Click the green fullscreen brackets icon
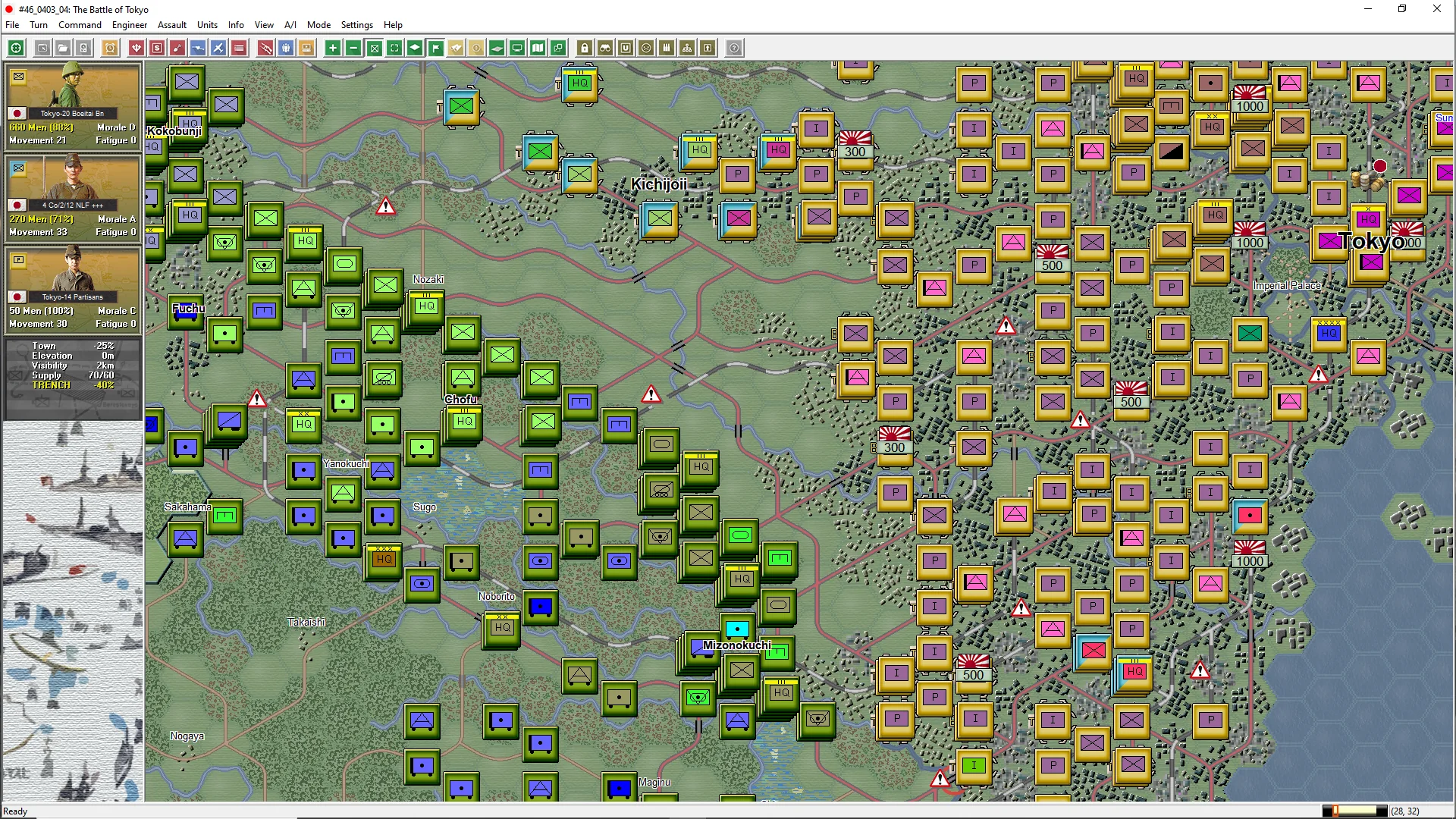The width and height of the screenshot is (1456, 819). [394, 48]
